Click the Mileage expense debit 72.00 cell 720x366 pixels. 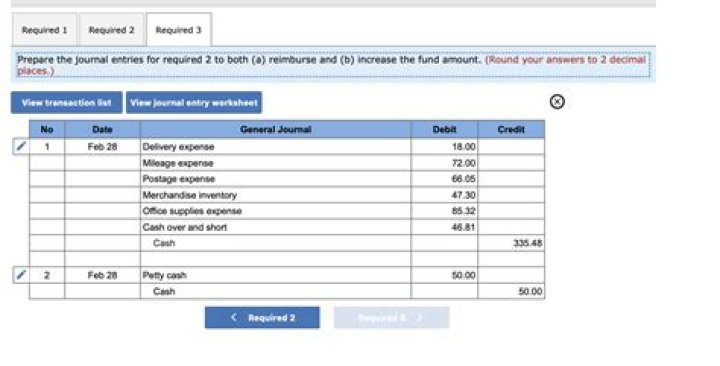pos(444,163)
